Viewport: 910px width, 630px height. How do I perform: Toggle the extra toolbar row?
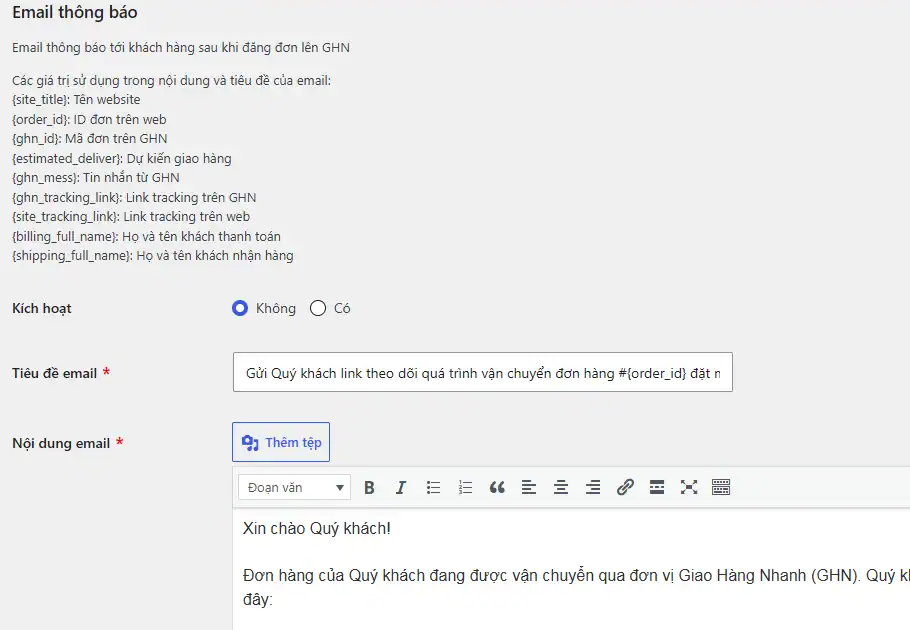pos(721,487)
